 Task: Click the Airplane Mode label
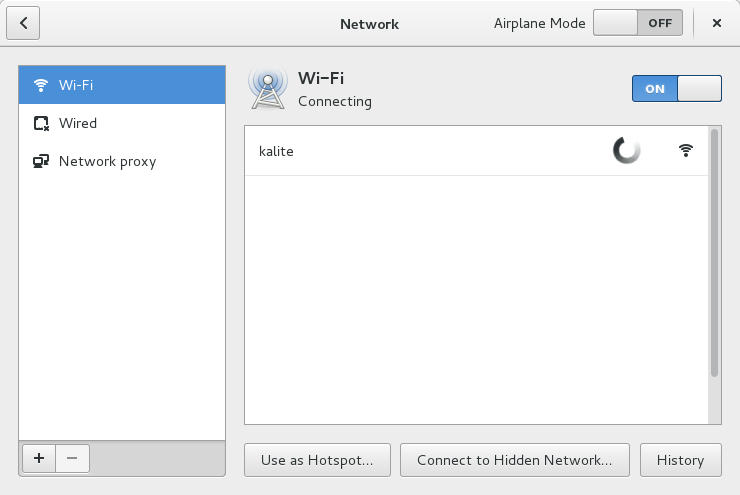(x=538, y=24)
